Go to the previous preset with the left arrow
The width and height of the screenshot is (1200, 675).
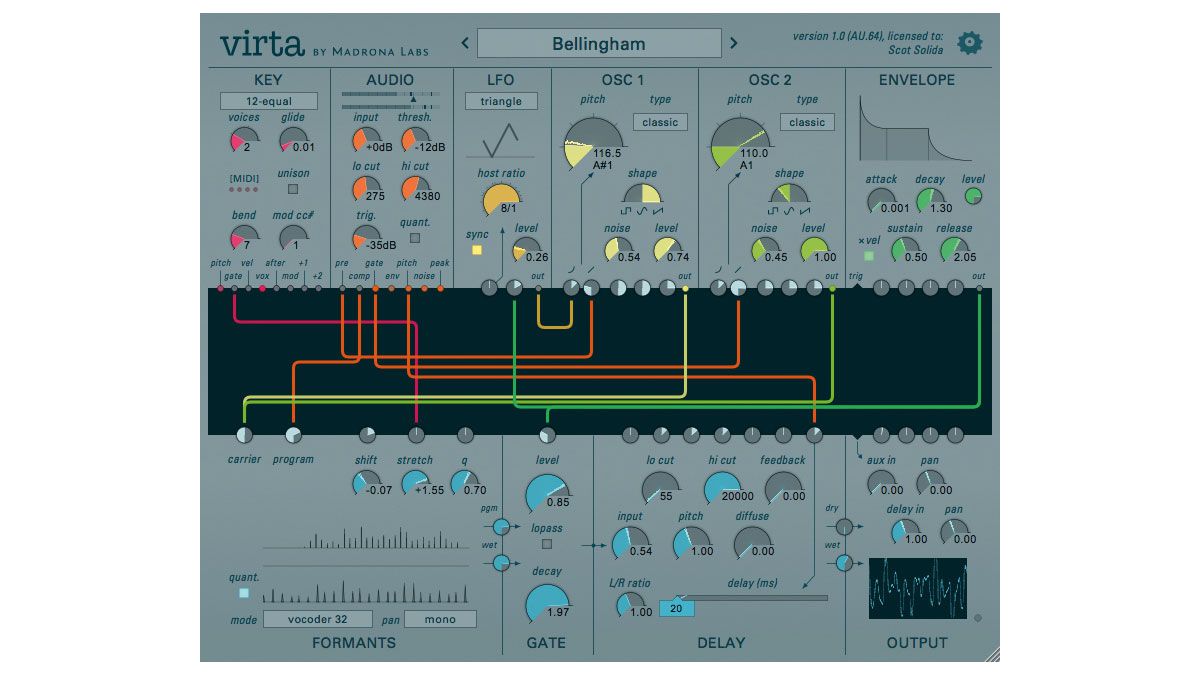click(x=463, y=43)
